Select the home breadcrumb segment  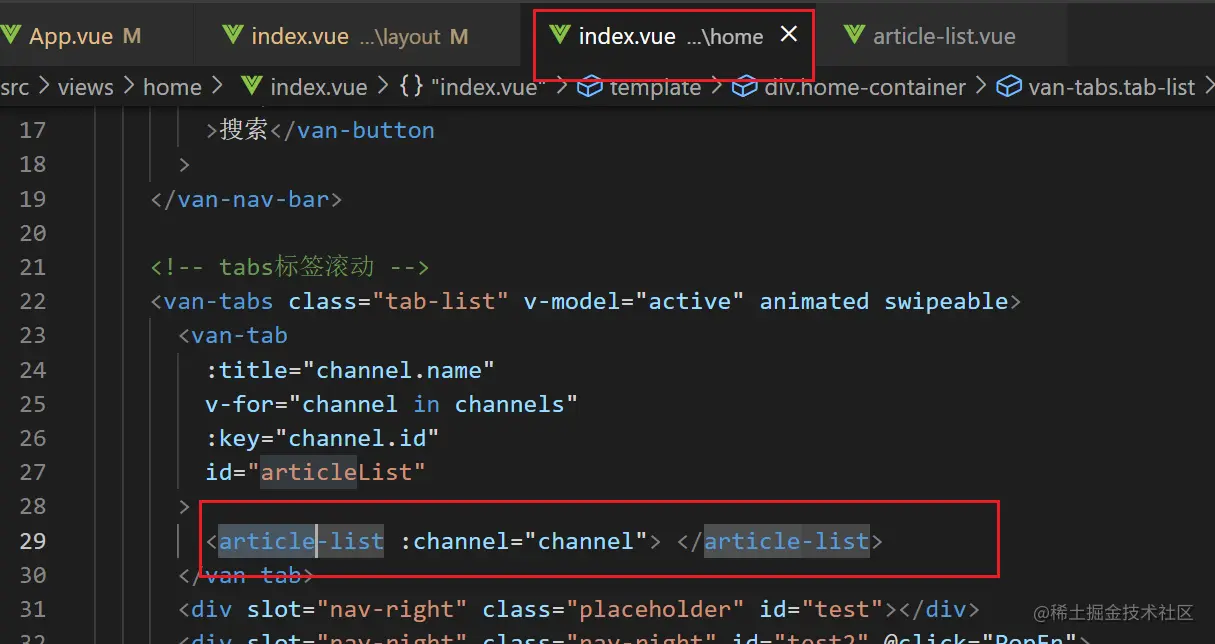(x=172, y=87)
